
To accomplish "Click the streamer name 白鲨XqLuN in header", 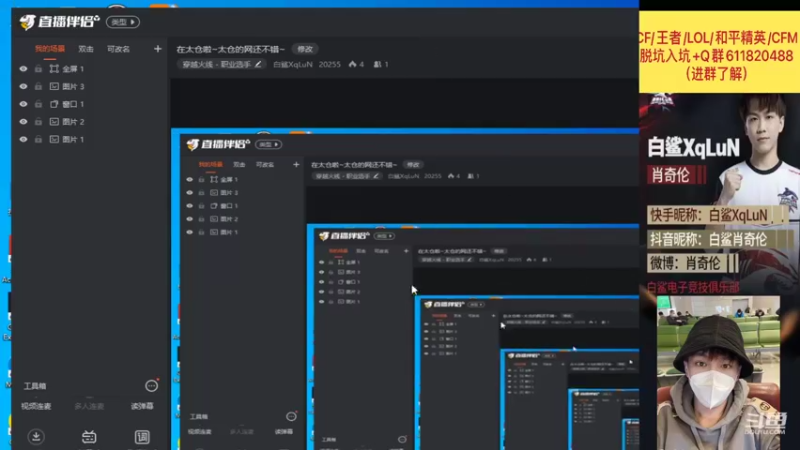I will 293,64.
